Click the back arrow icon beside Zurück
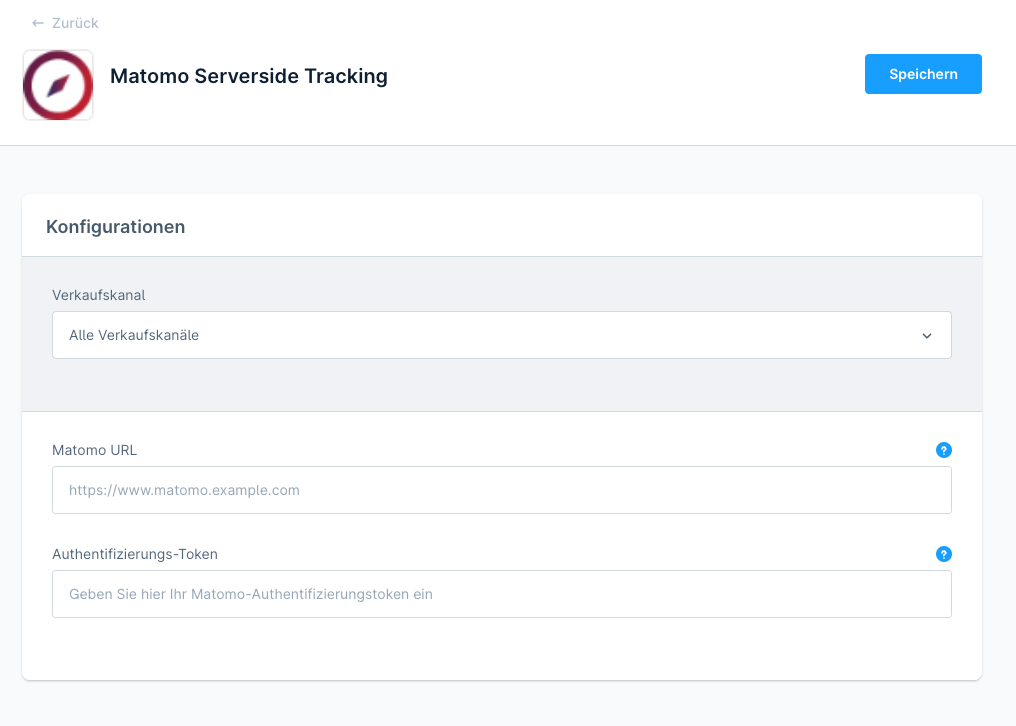The width and height of the screenshot is (1016, 726). (x=38, y=23)
